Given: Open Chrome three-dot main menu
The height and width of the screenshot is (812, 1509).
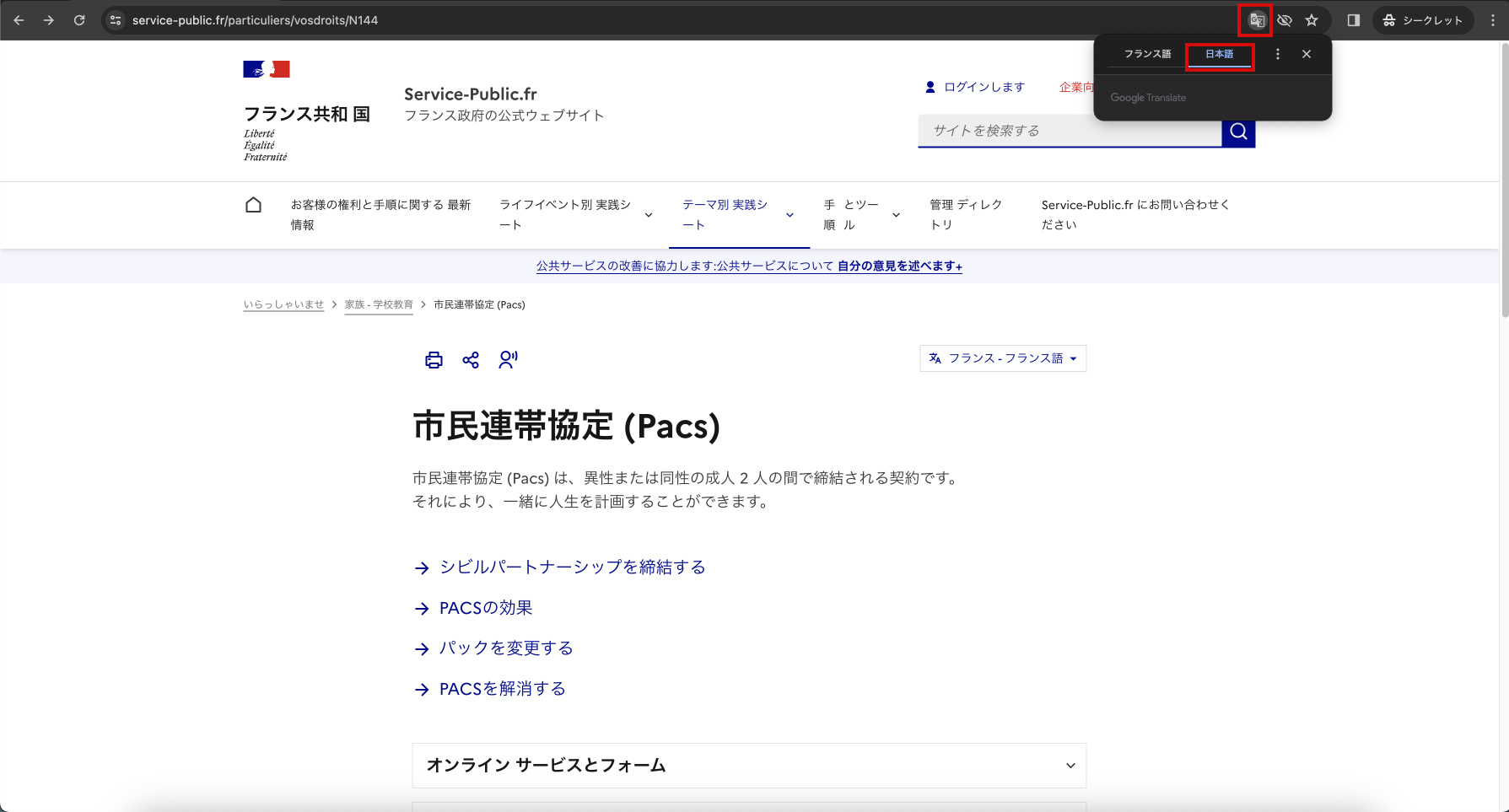Looking at the screenshot, I should click(1492, 20).
